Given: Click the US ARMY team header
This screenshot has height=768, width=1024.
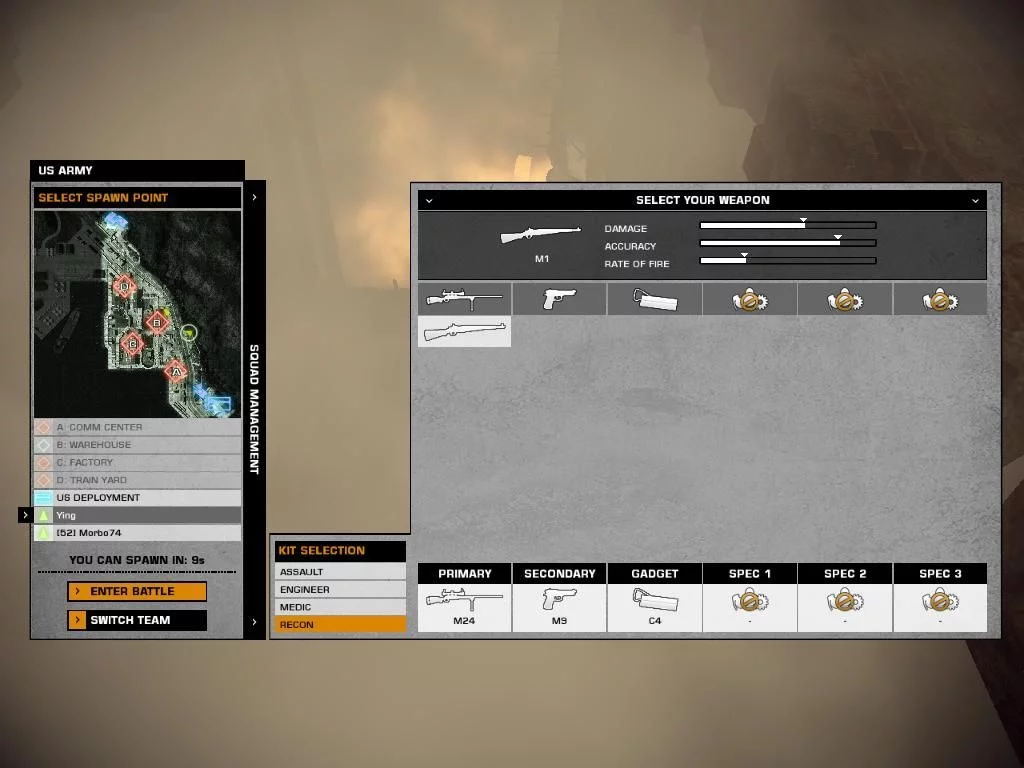Looking at the screenshot, I should tap(137, 170).
